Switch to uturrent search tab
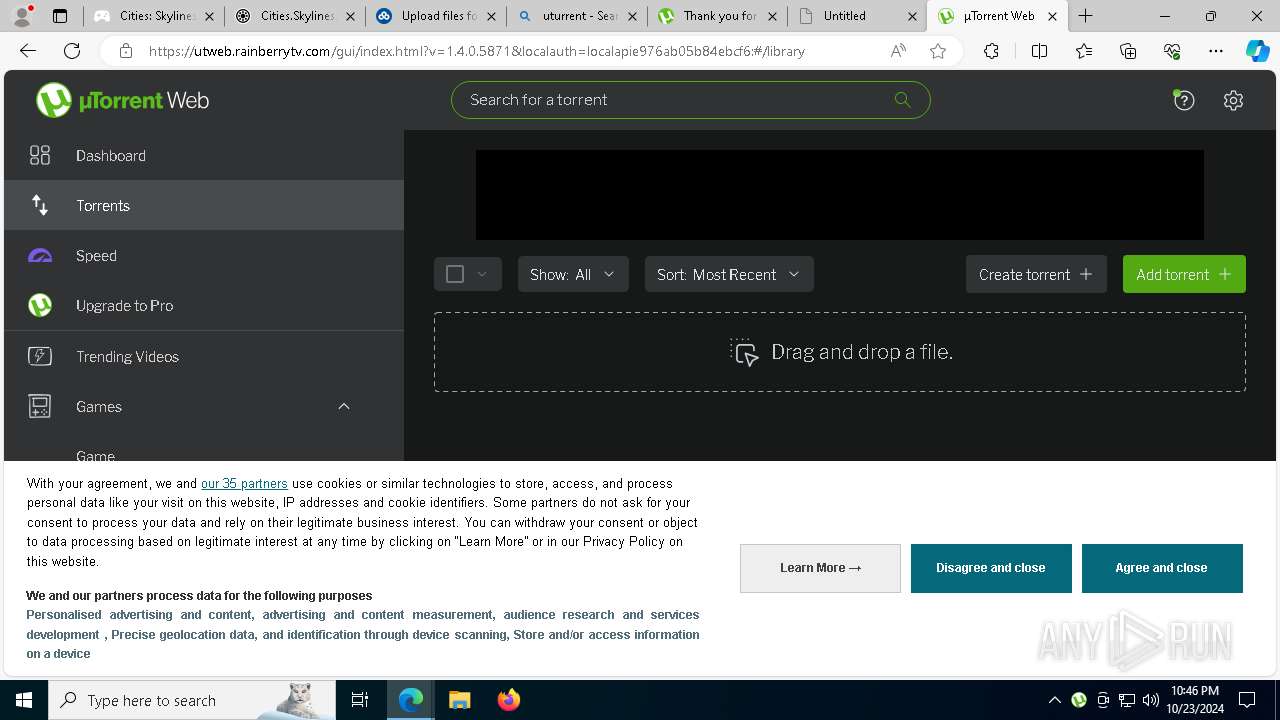This screenshot has width=1280, height=720. (576, 16)
